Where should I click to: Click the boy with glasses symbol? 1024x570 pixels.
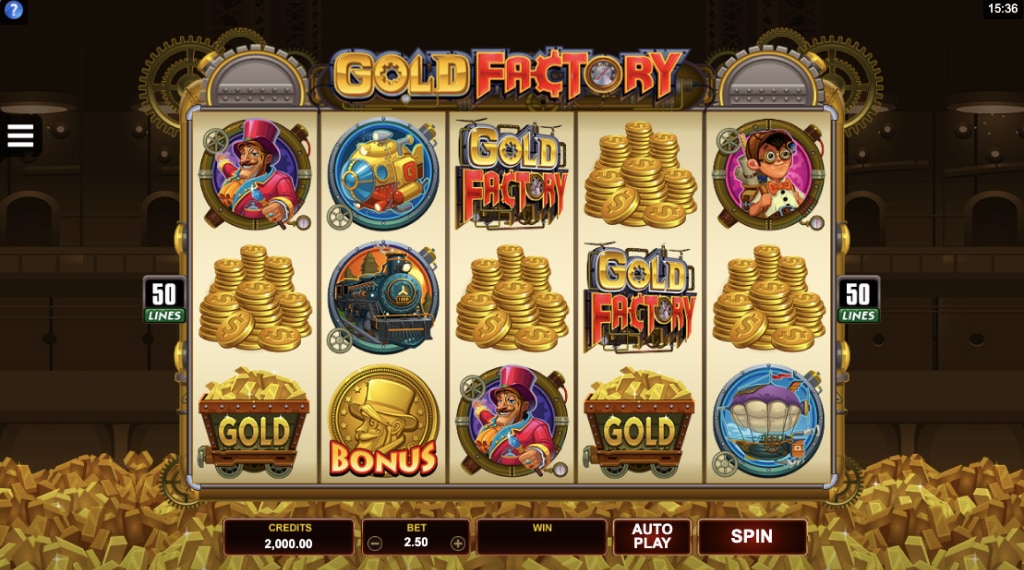pos(769,174)
